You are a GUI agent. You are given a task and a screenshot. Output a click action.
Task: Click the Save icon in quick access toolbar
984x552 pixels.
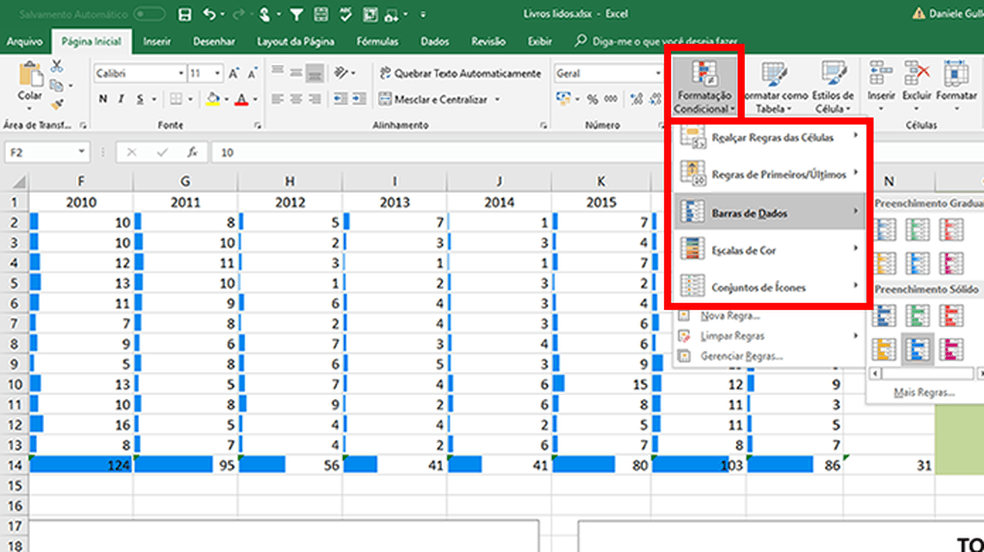184,15
